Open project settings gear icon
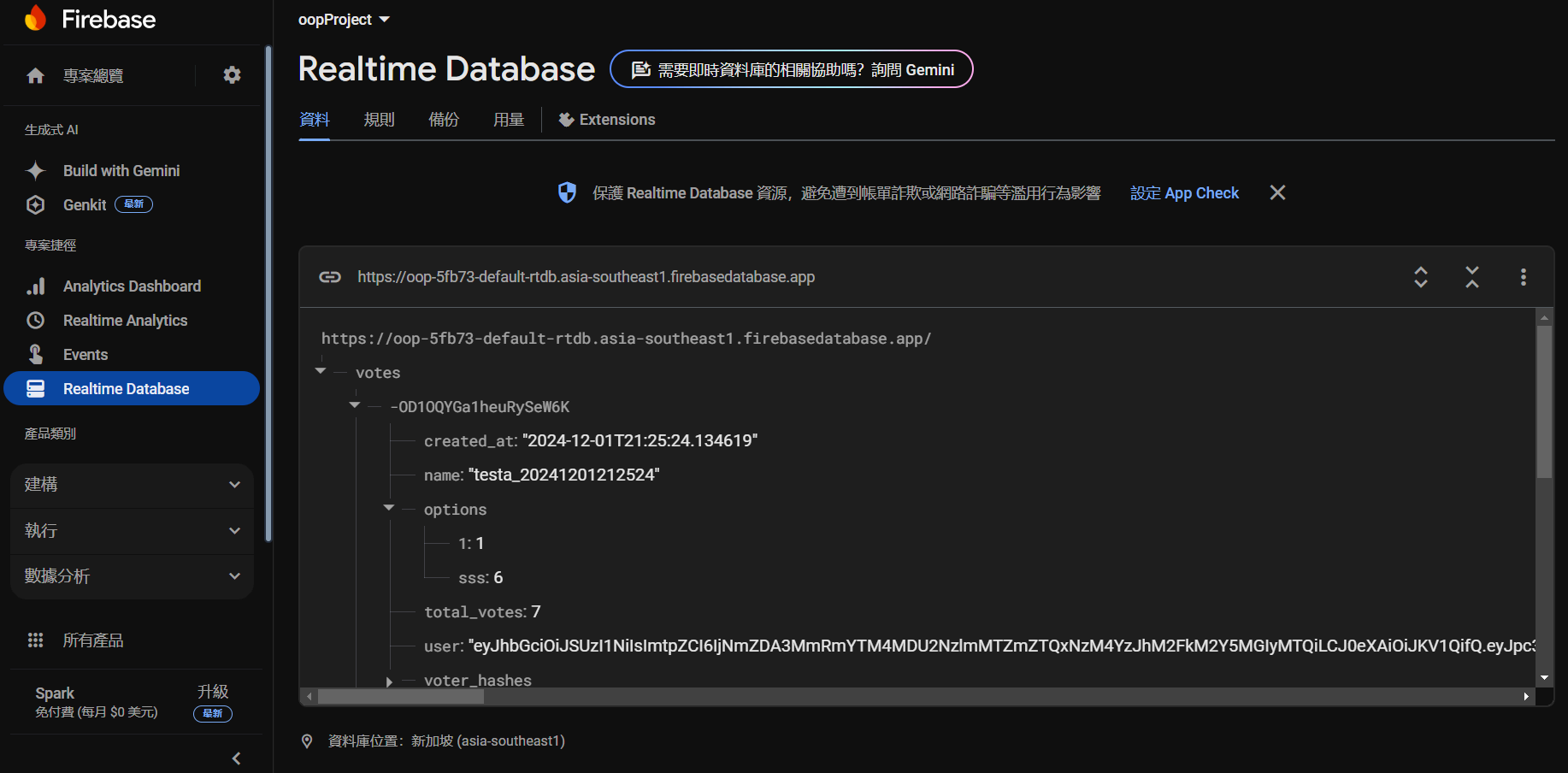This screenshot has width=1568, height=773. 232,75
